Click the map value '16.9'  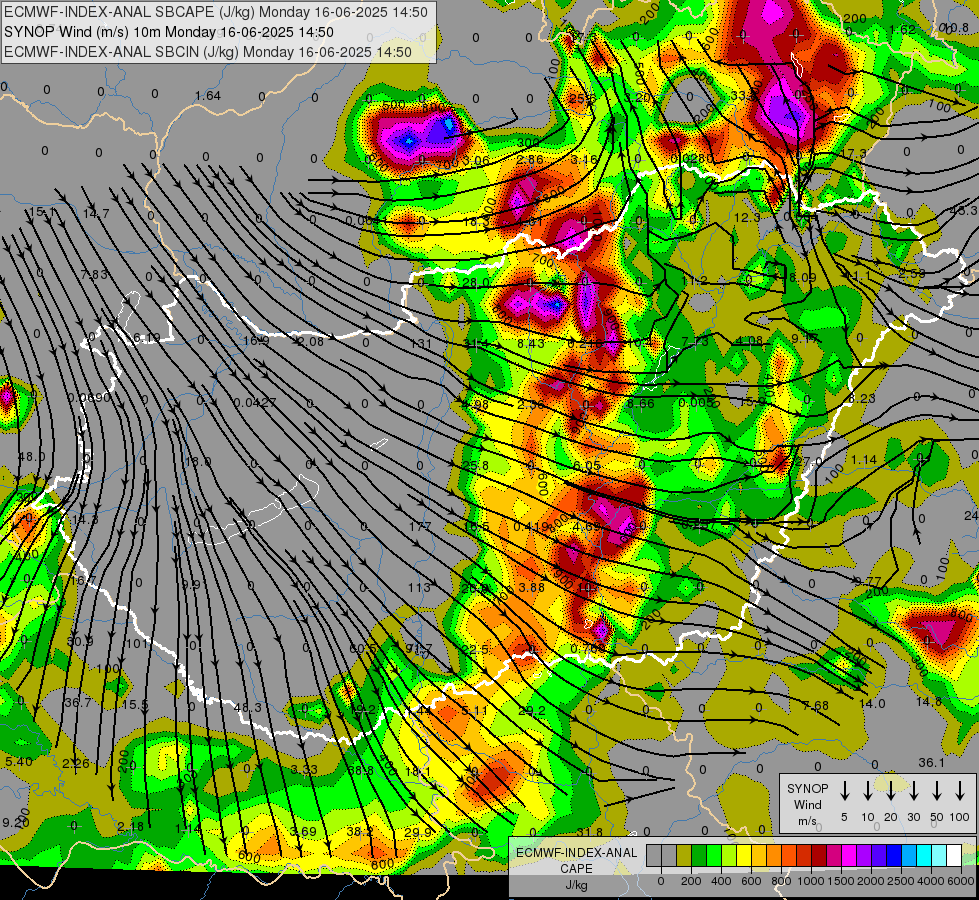point(256,340)
